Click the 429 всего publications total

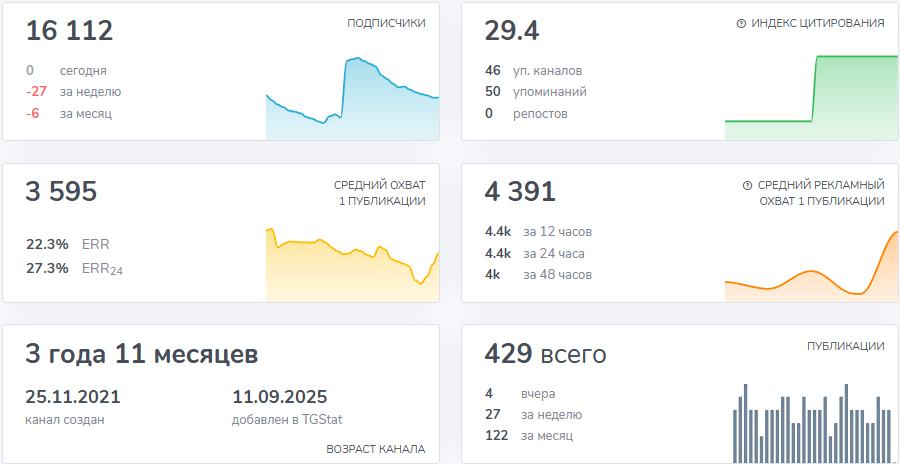545,354
